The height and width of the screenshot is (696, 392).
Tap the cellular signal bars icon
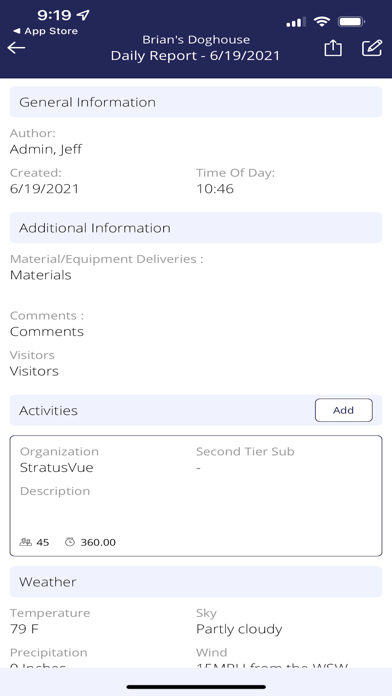point(296,22)
